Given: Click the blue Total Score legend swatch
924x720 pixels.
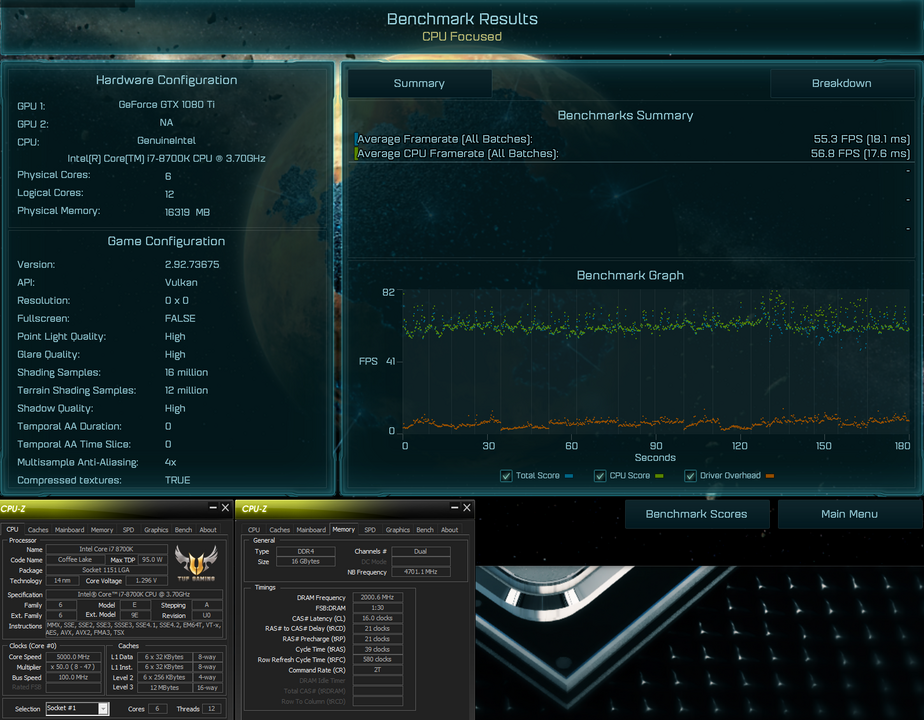Looking at the screenshot, I should pyautogui.click(x=569, y=476).
